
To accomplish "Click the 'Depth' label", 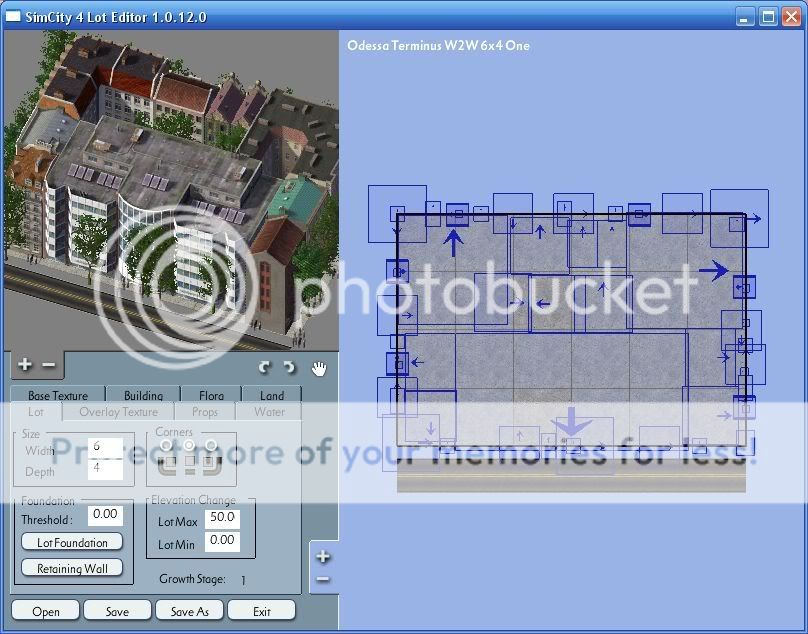I will (40, 472).
